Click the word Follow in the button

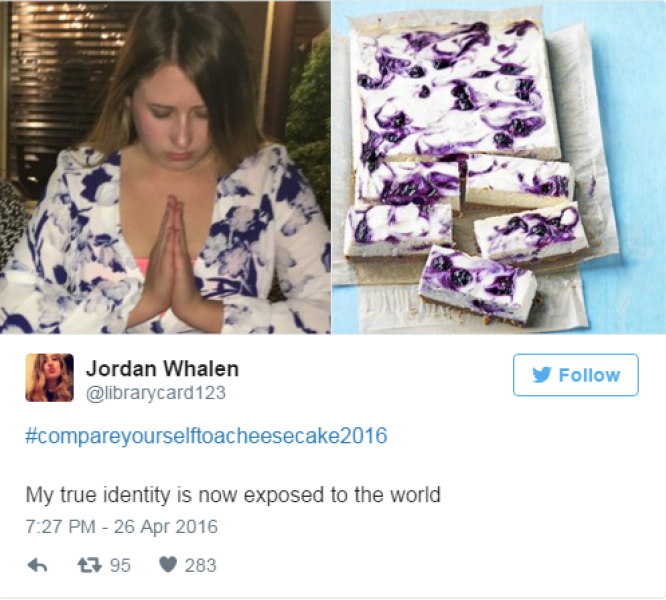pyautogui.click(x=590, y=375)
